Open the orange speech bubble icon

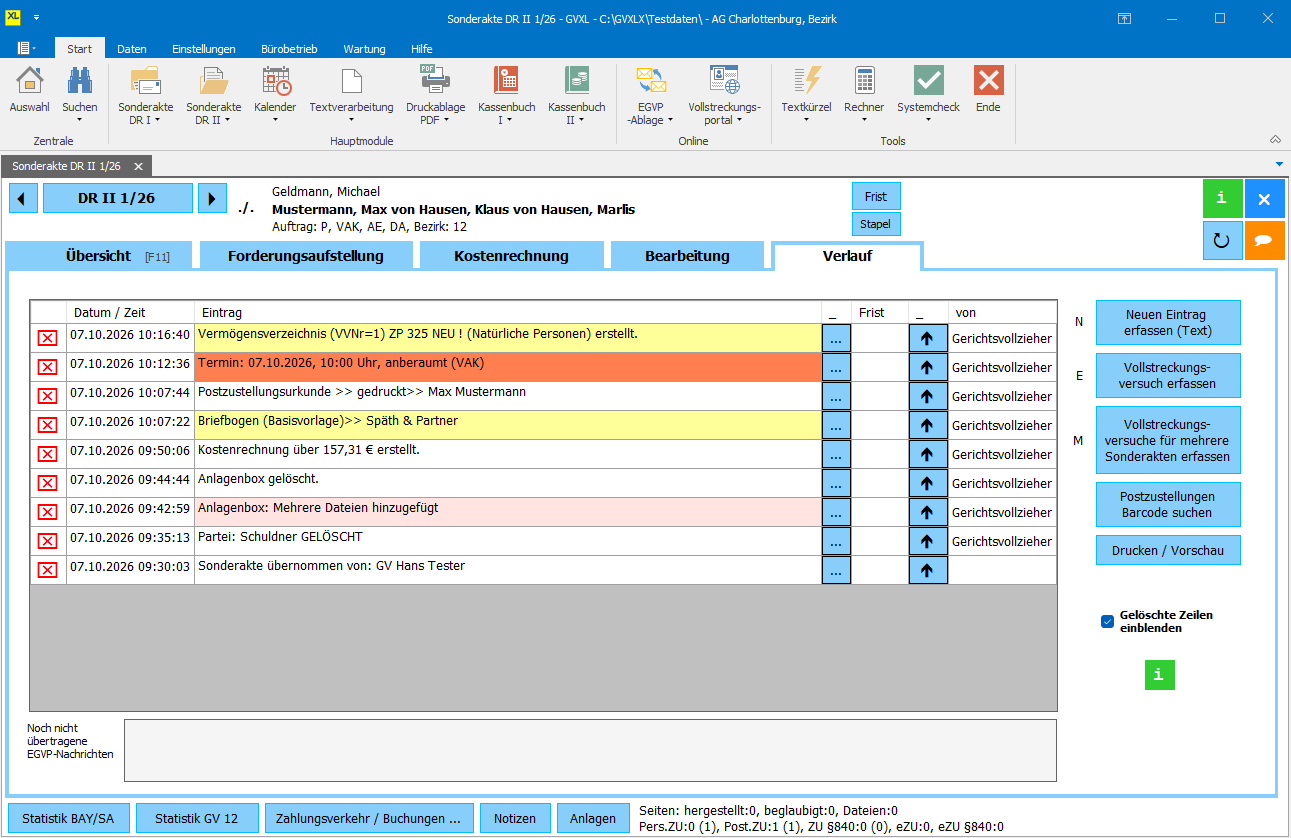1264,241
